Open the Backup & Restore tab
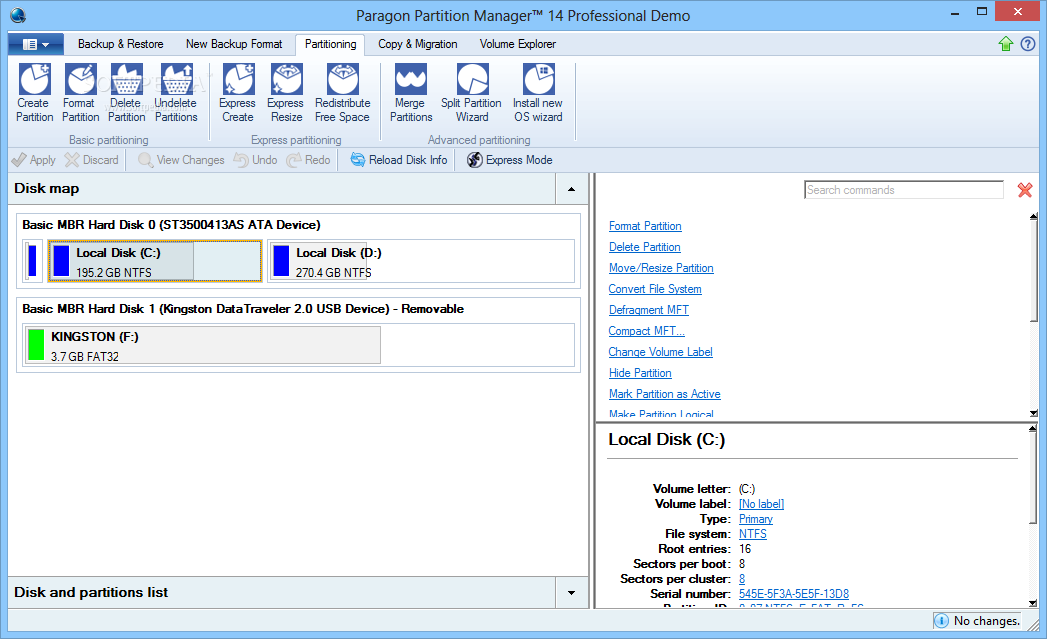Image resolution: width=1047 pixels, height=639 pixels. pyautogui.click(x=120, y=44)
